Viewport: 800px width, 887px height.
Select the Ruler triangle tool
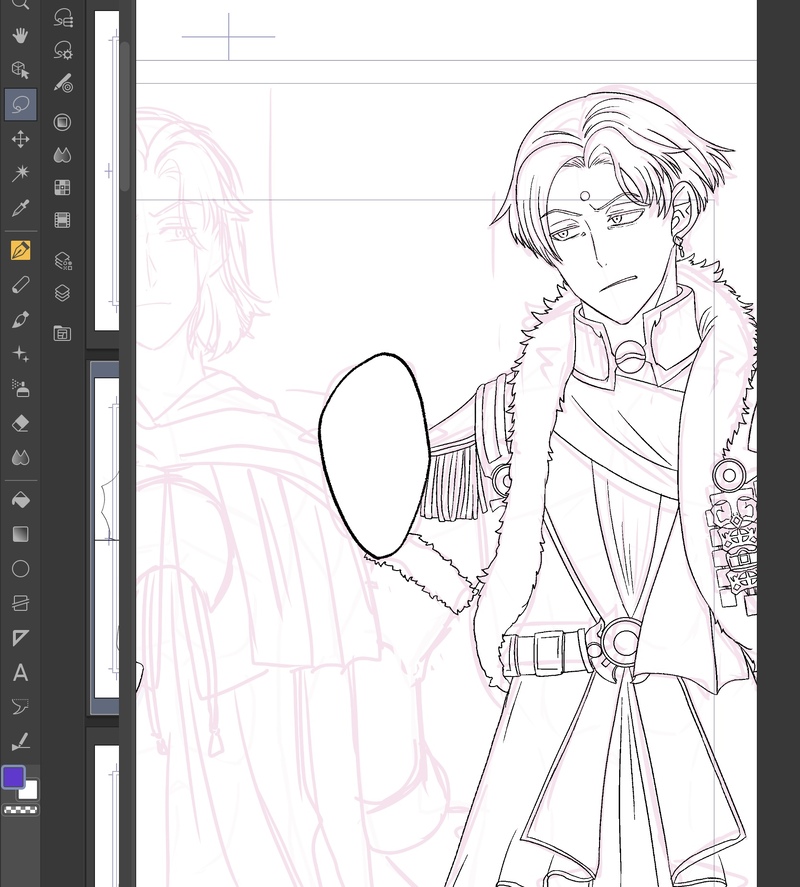tap(20, 638)
